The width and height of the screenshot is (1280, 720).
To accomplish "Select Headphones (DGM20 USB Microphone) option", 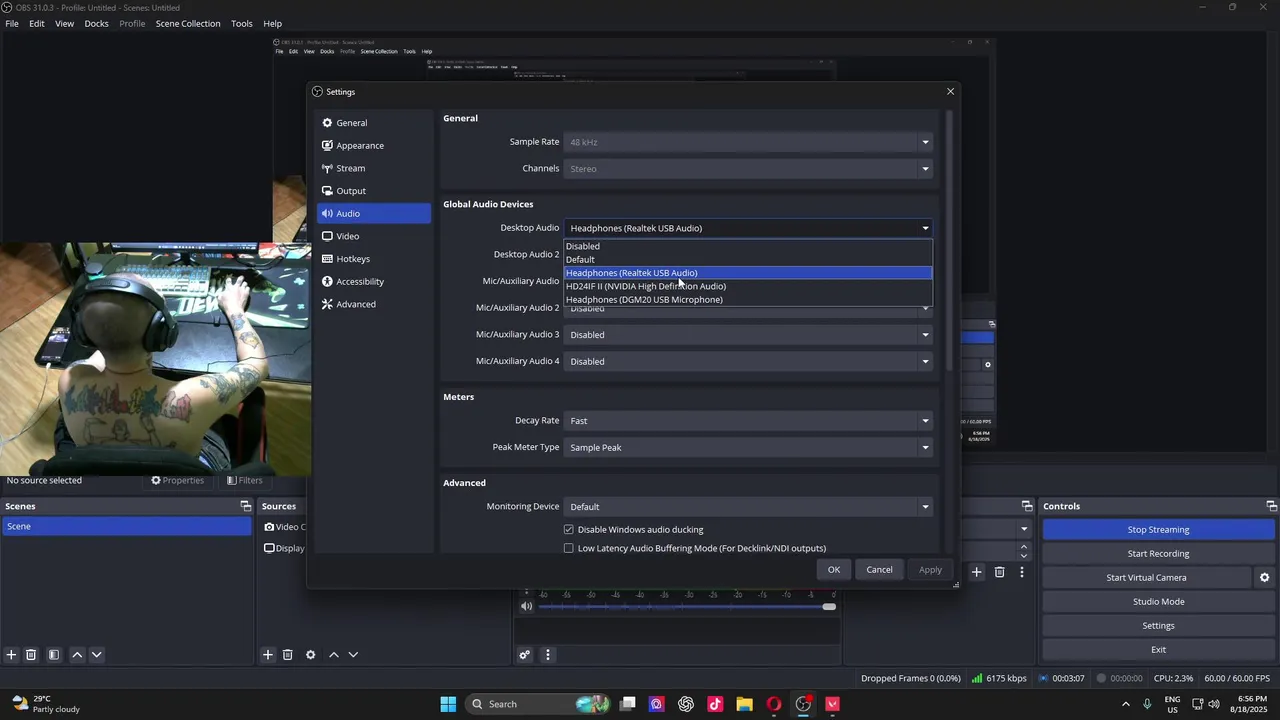I will point(748,300).
